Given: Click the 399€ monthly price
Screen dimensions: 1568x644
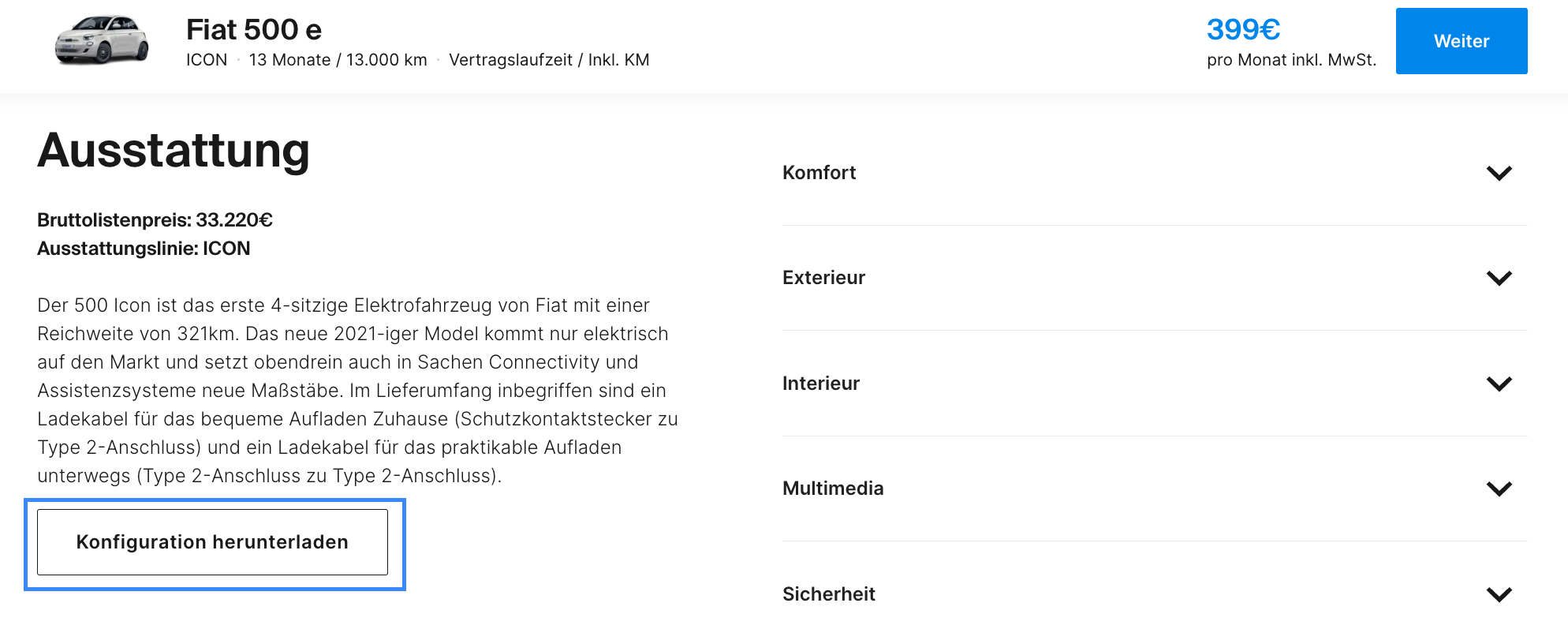Looking at the screenshot, I should click(1243, 30).
